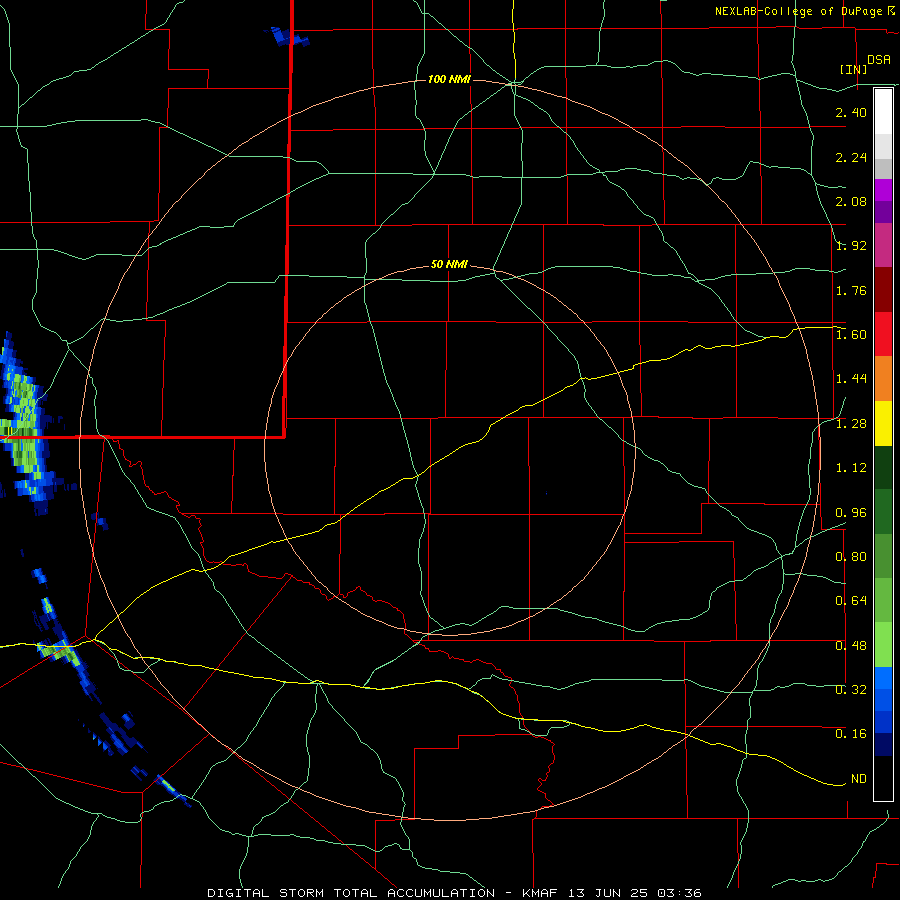
Task: Click the 0.16 legend value
Action: tap(851, 734)
